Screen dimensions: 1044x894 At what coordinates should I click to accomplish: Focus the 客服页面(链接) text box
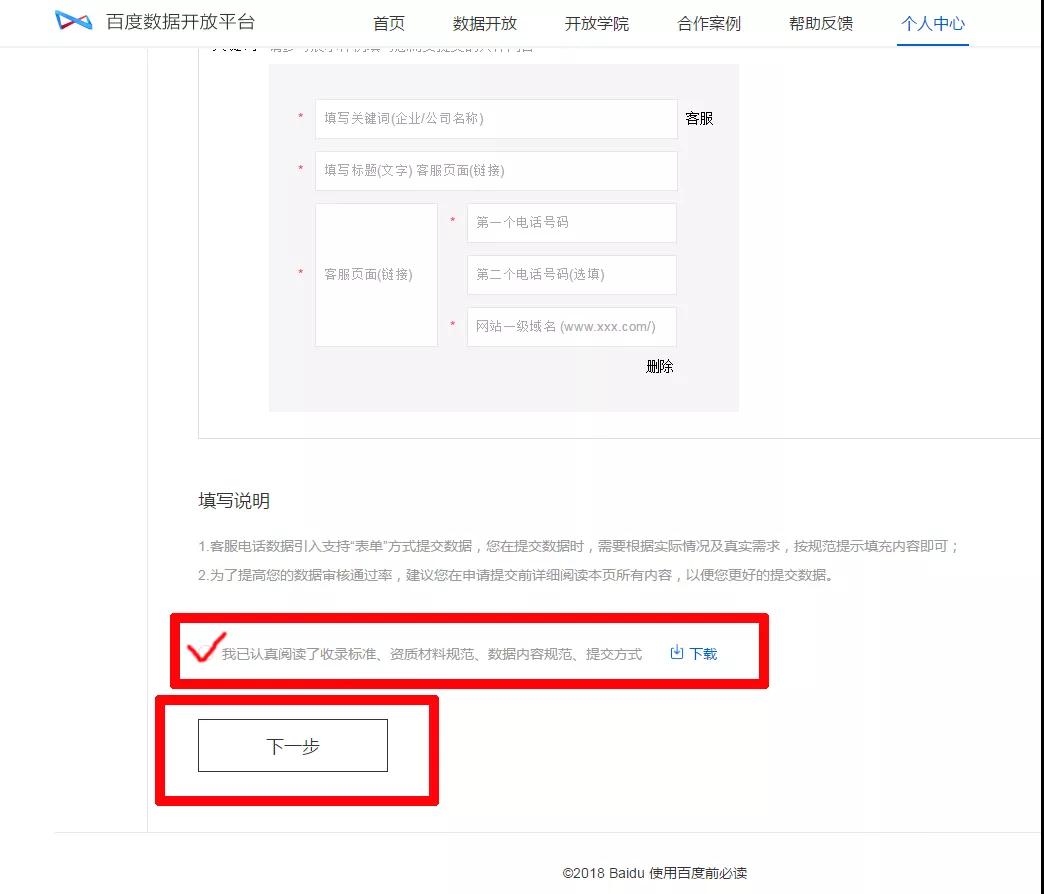(x=376, y=275)
